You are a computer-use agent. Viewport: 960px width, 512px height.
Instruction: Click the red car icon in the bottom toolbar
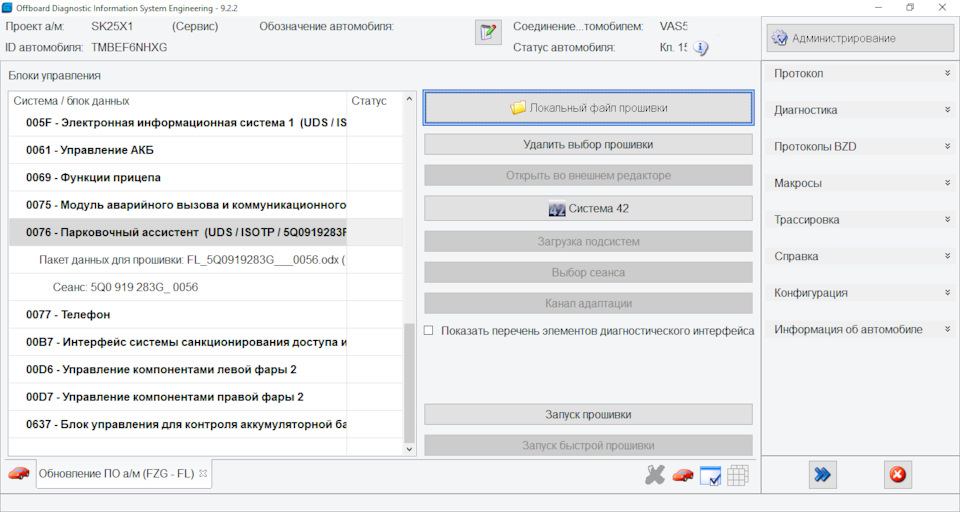pyautogui.click(x=683, y=475)
